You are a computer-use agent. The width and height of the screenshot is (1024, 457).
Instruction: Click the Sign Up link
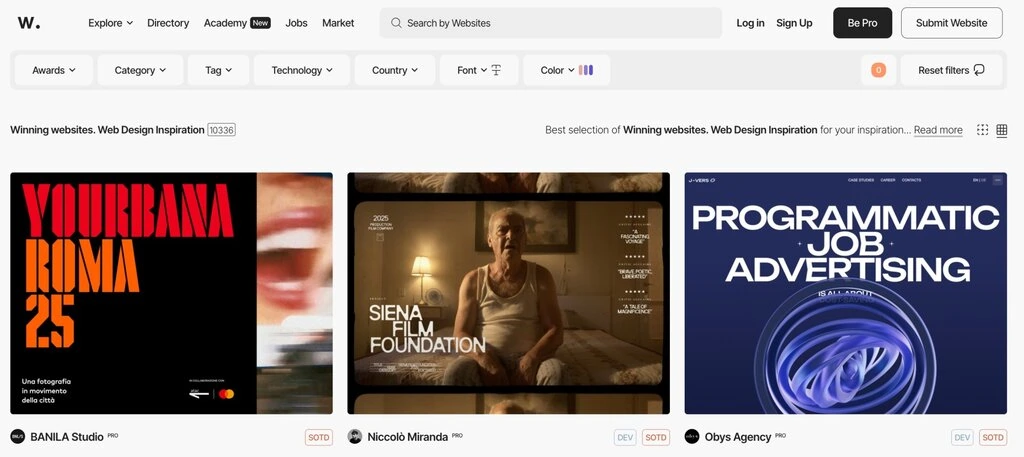tap(794, 23)
